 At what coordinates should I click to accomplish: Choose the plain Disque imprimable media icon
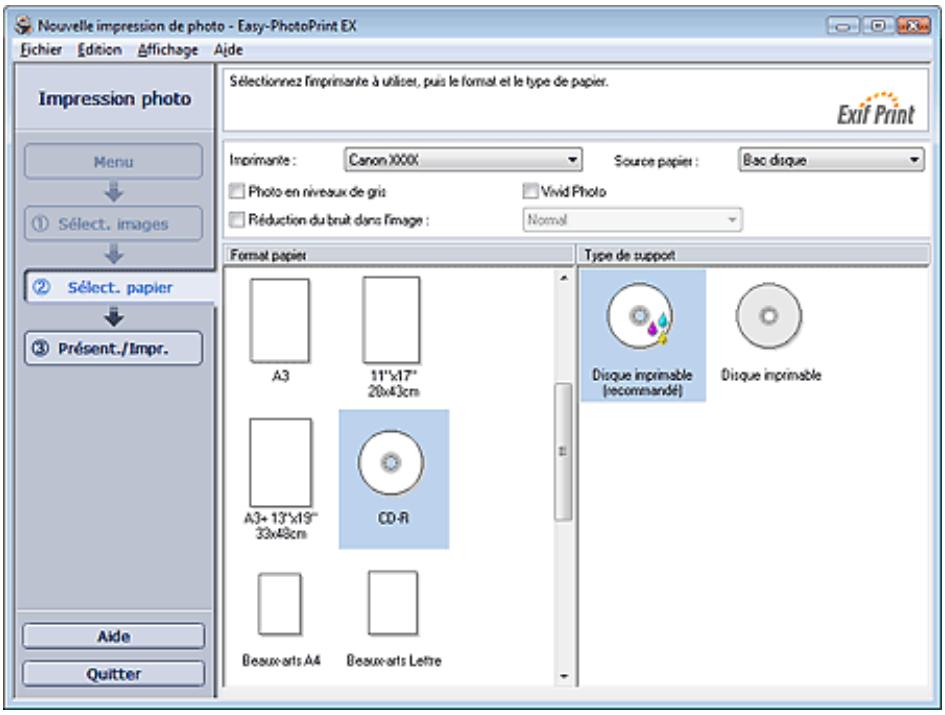(x=769, y=316)
